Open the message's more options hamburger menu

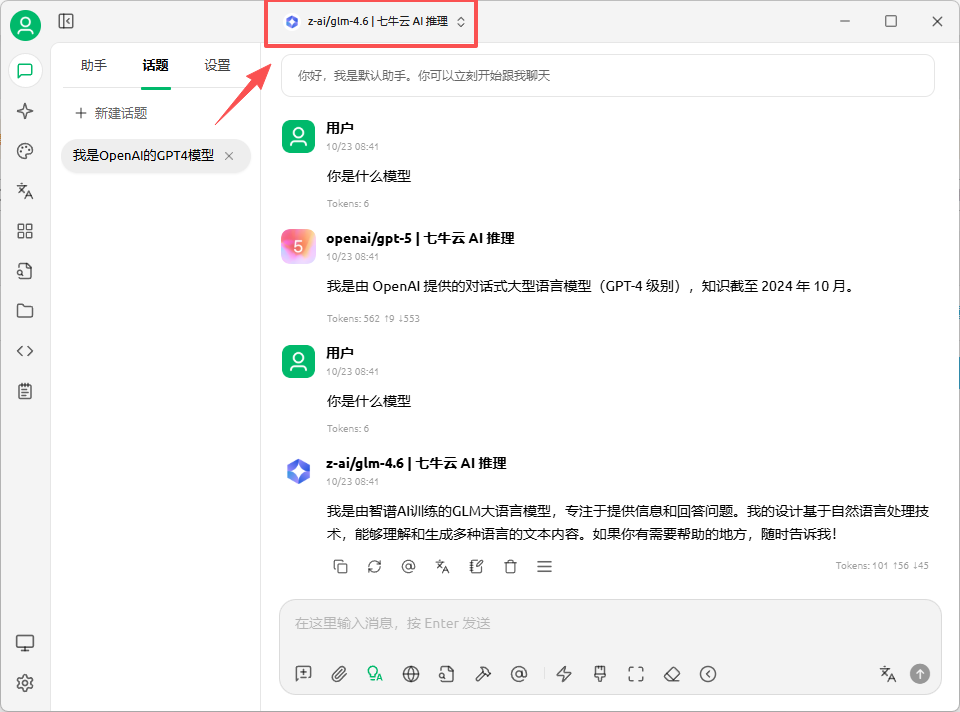(544, 567)
